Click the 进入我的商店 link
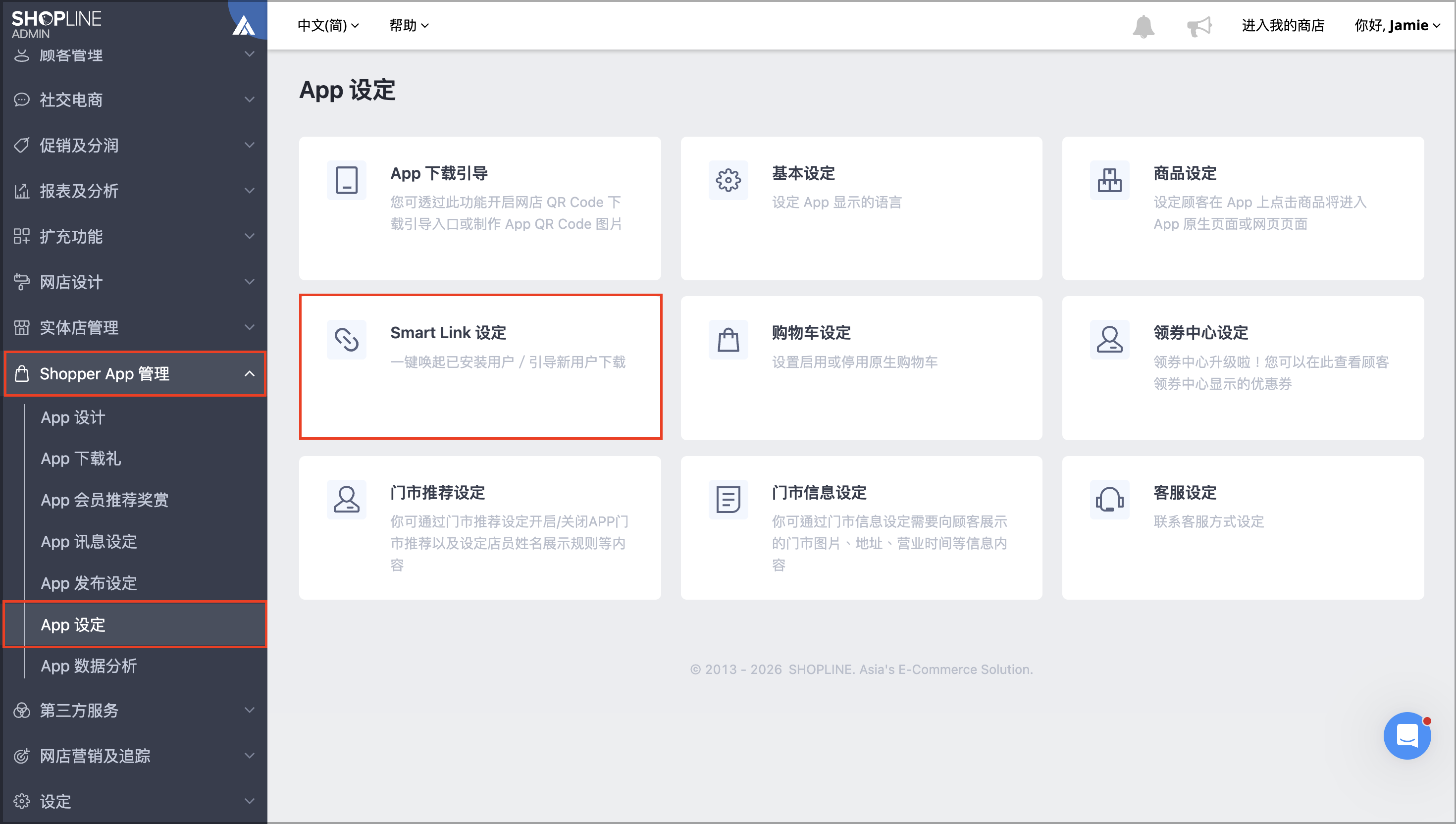The width and height of the screenshot is (1456, 824). [1282, 25]
